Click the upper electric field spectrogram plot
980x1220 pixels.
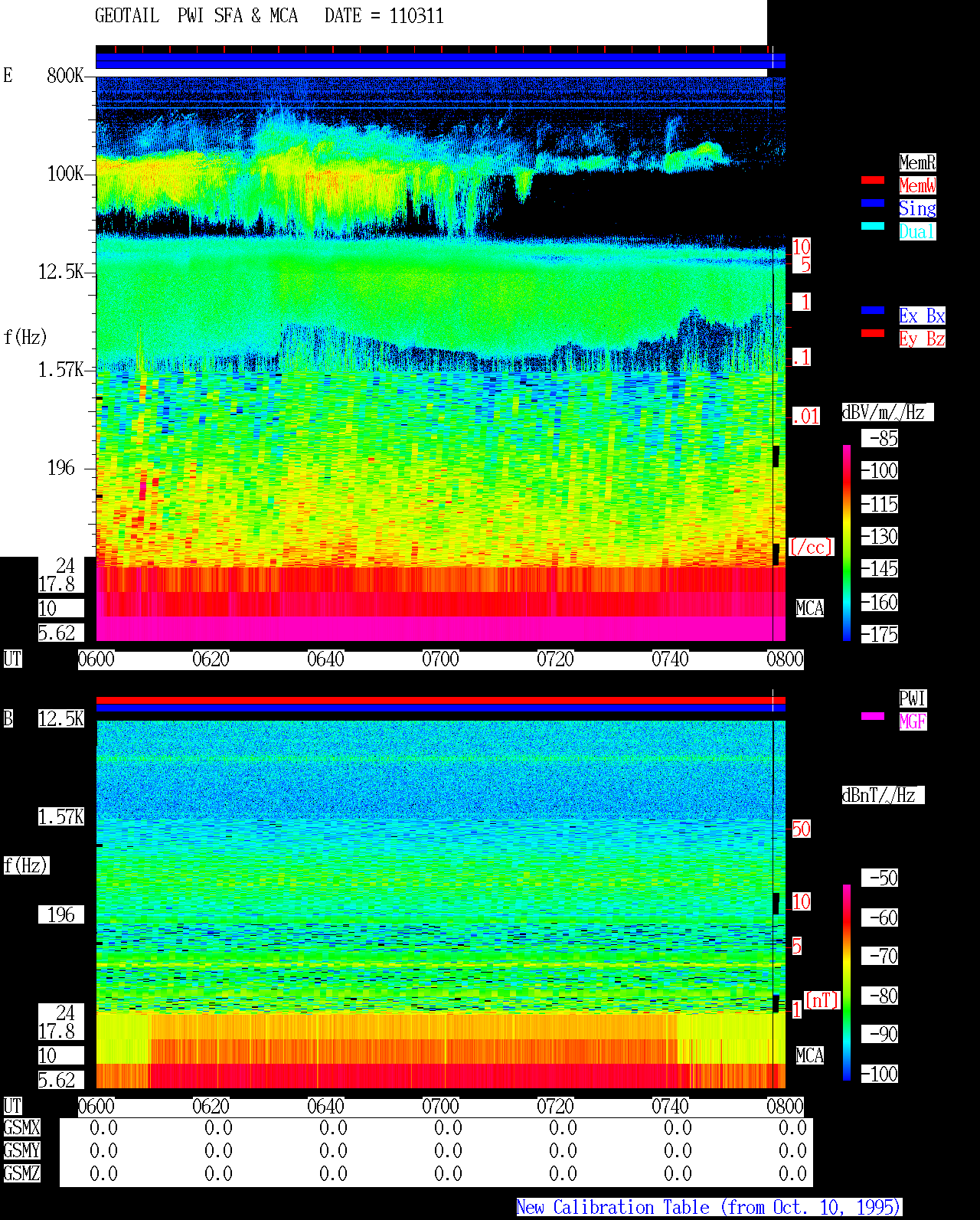point(440,358)
